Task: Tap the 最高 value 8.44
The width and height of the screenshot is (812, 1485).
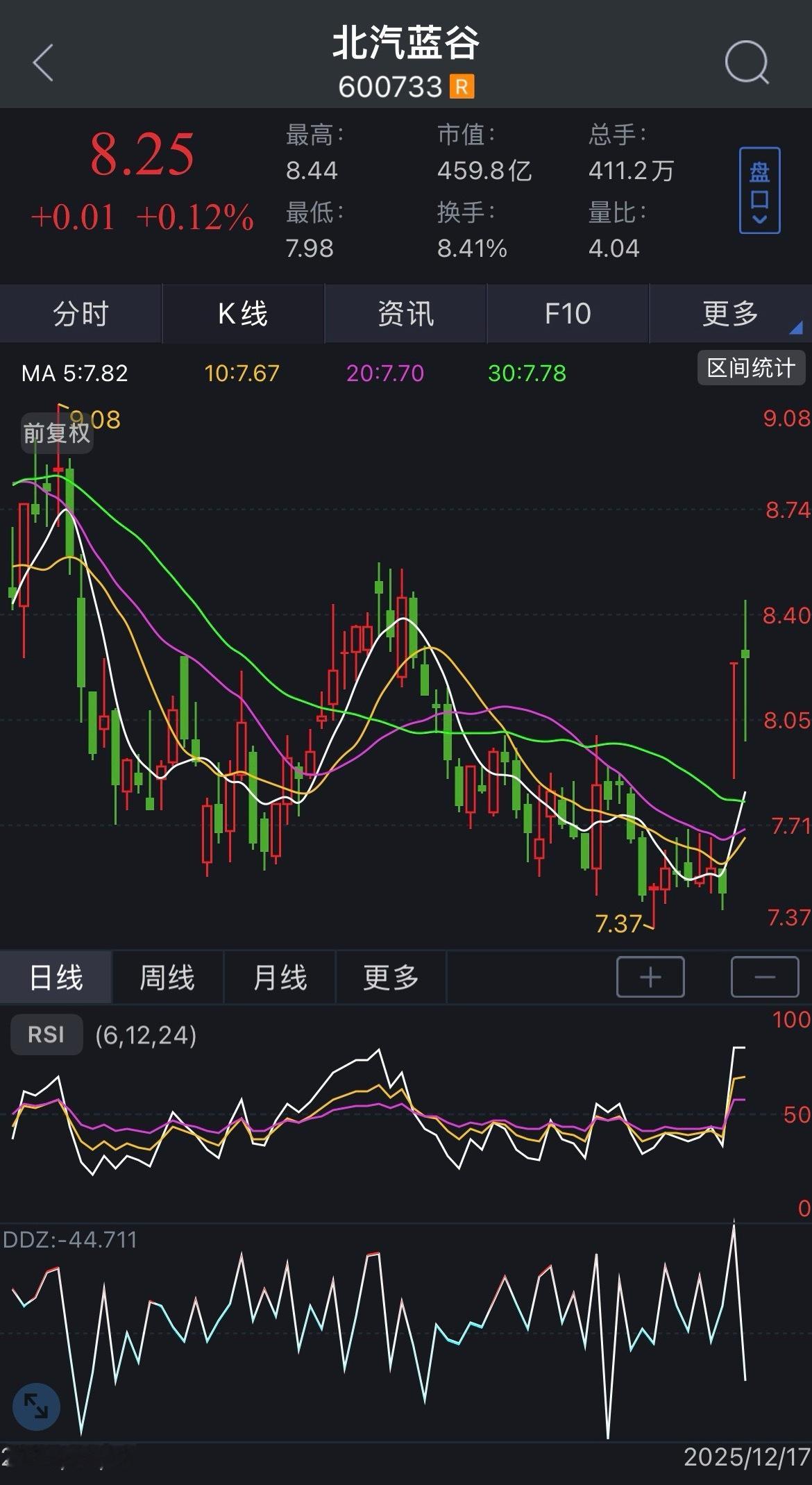Action: point(312,171)
